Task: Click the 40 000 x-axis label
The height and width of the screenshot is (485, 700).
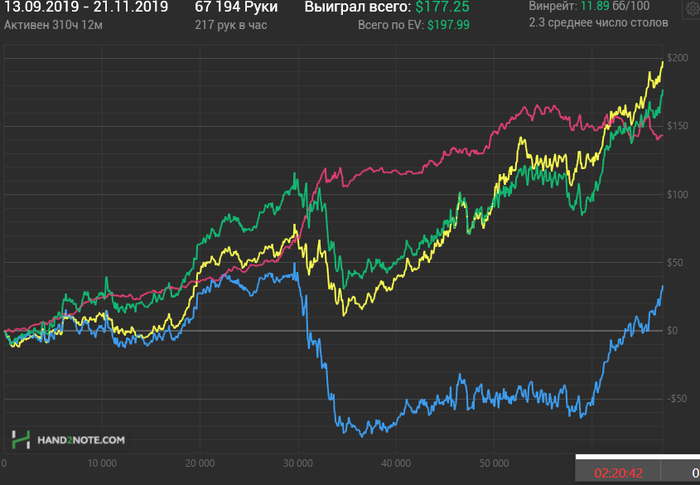Action: point(396,463)
